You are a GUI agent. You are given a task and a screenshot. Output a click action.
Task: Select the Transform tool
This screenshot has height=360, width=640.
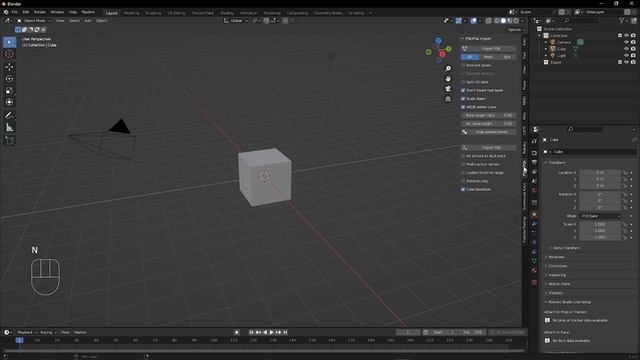9,102
